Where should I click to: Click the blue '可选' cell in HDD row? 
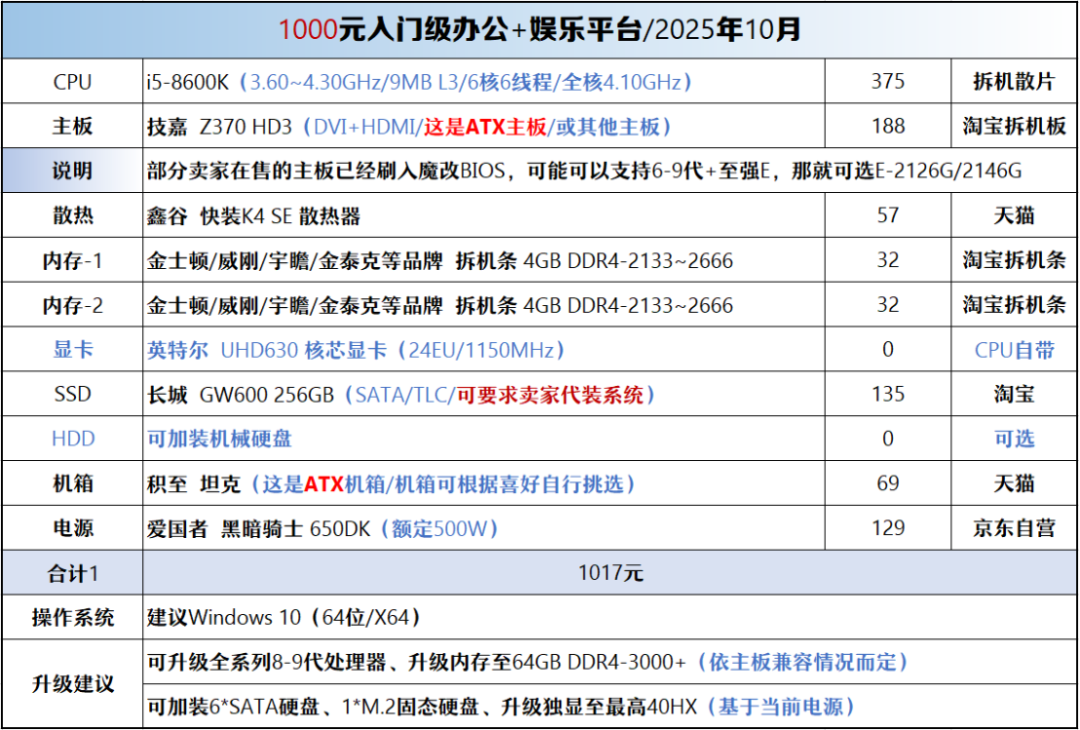(1013, 439)
